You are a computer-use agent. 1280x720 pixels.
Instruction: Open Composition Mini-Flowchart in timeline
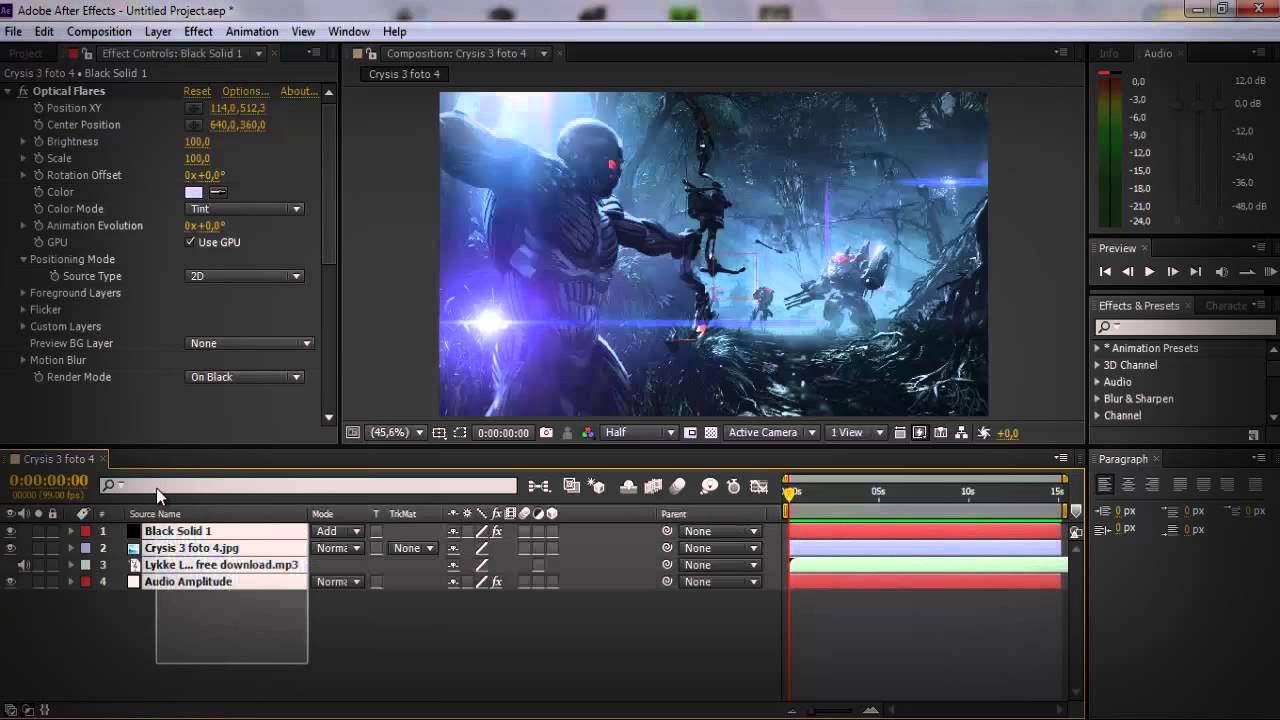(539, 487)
